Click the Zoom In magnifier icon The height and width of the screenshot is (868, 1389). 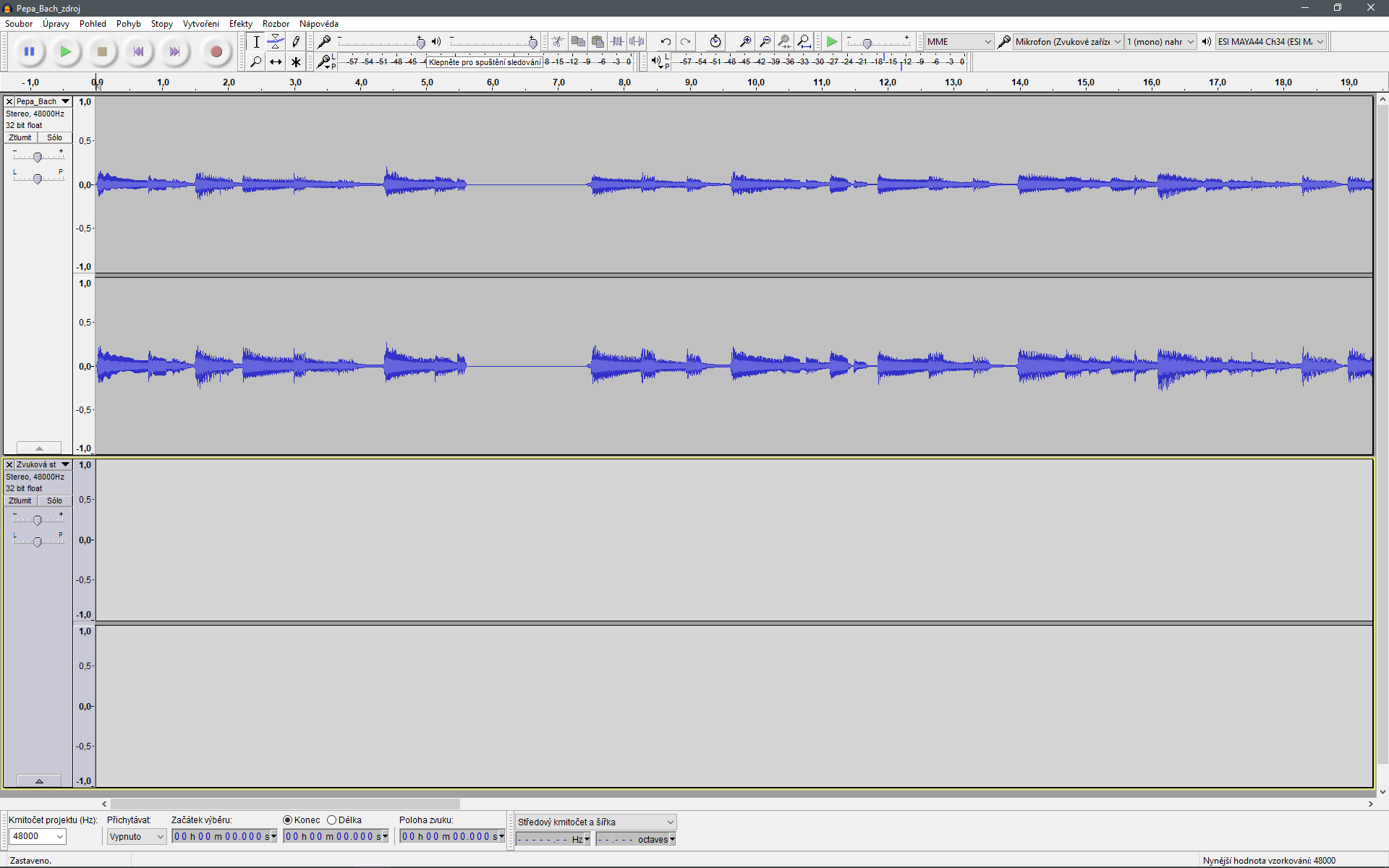point(745,42)
